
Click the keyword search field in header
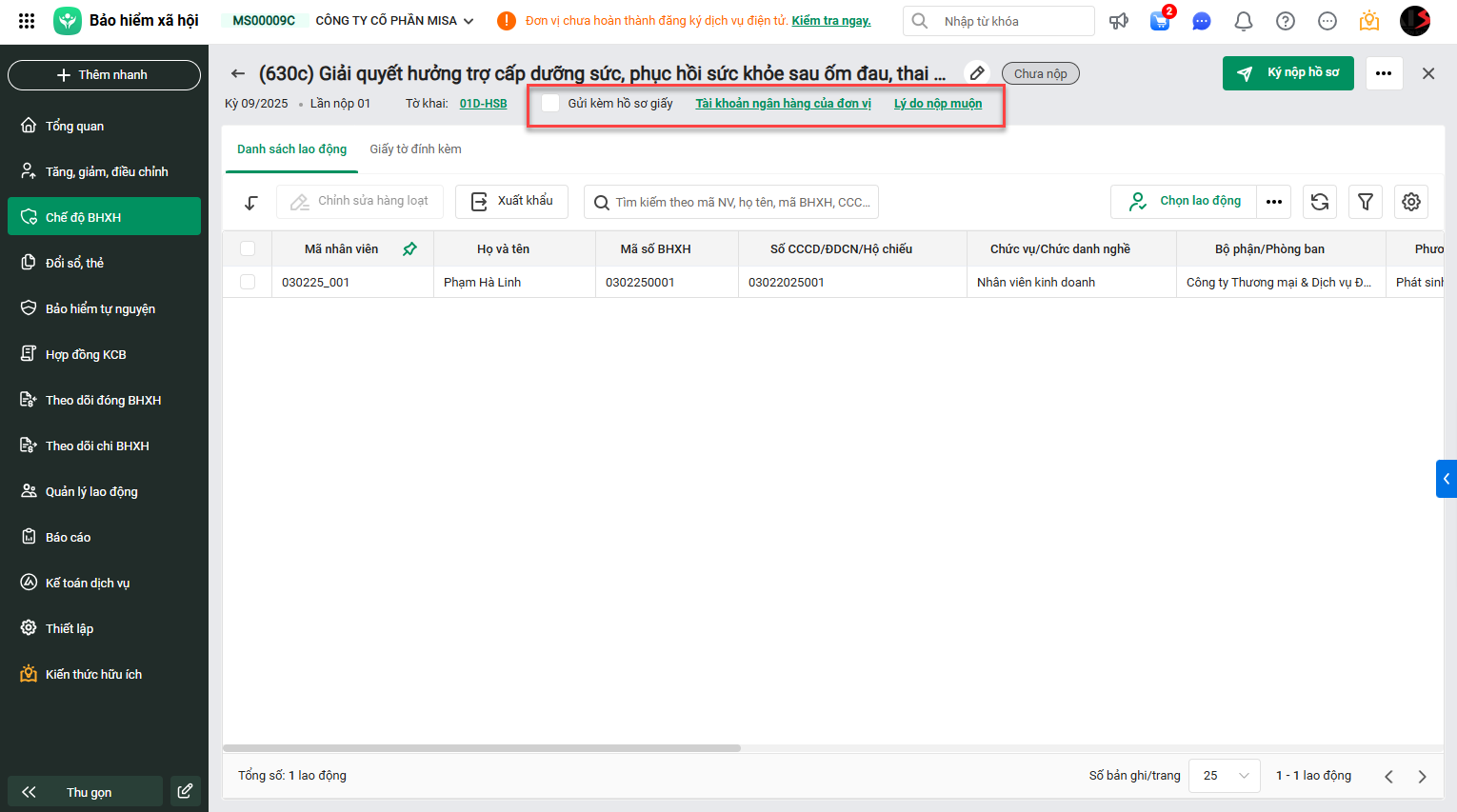tap(999, 21)
